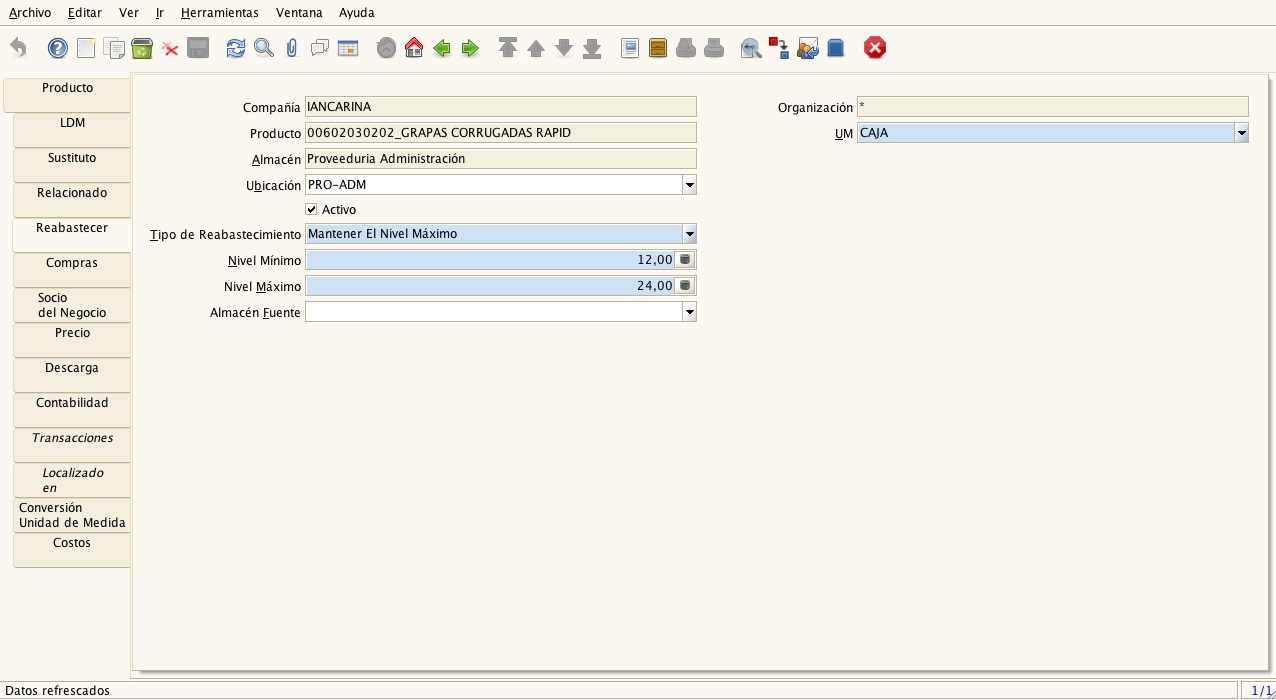1276x700 pixels.
Task: Open calculator button for Nivel Mínimo
Action: point(685,259)
